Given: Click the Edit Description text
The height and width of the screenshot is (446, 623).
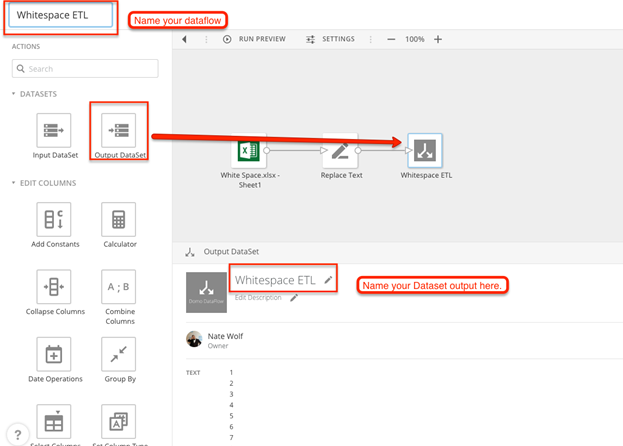Looking at the screenshot, I should coord(258,297).
